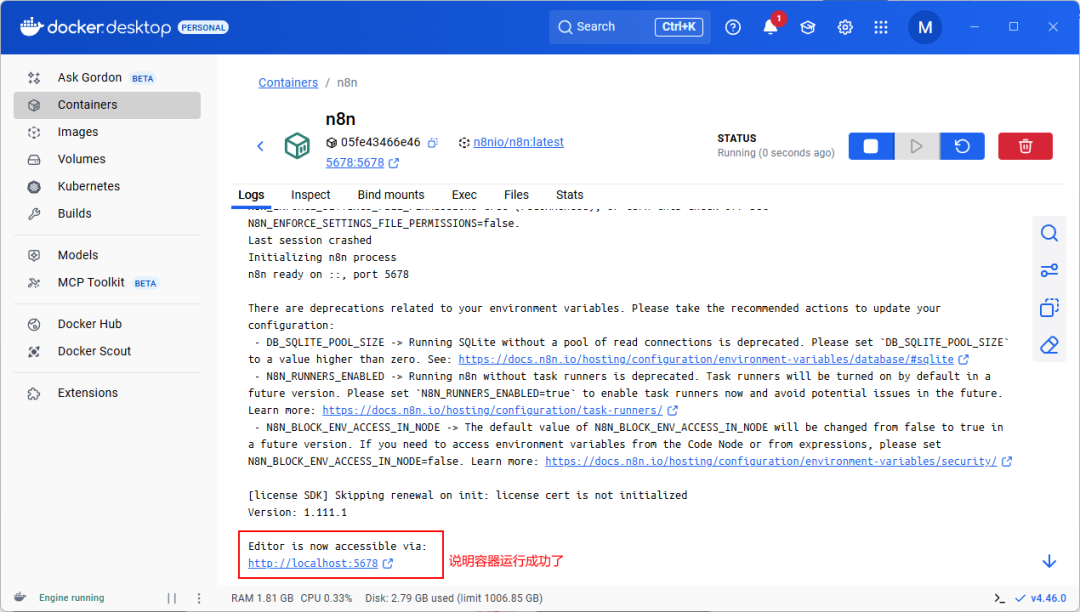Click the Engine running status
1080x612 pixels.
(x=72, y=598)
